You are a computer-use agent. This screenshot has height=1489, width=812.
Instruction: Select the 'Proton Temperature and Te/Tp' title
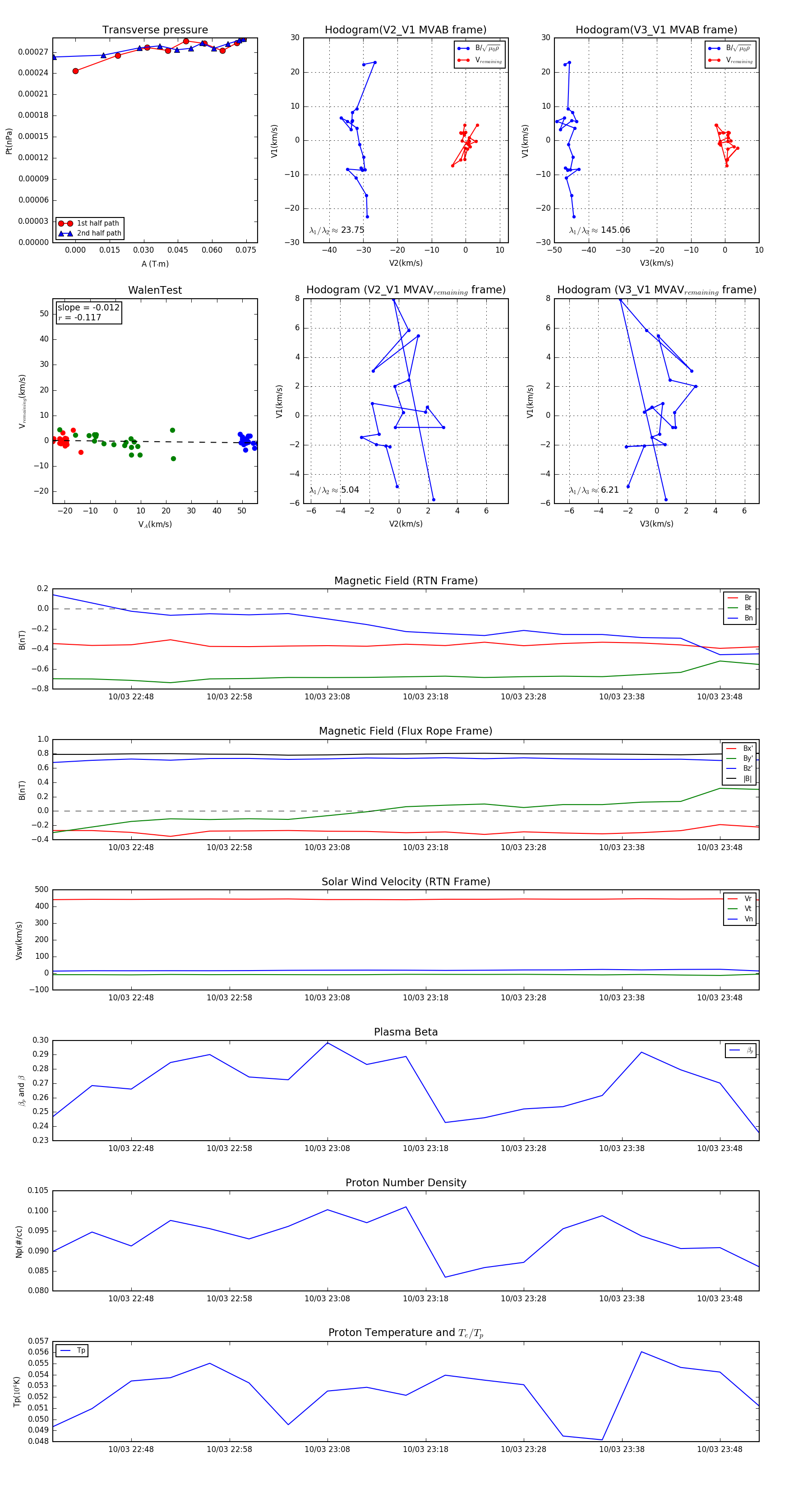406,1333
